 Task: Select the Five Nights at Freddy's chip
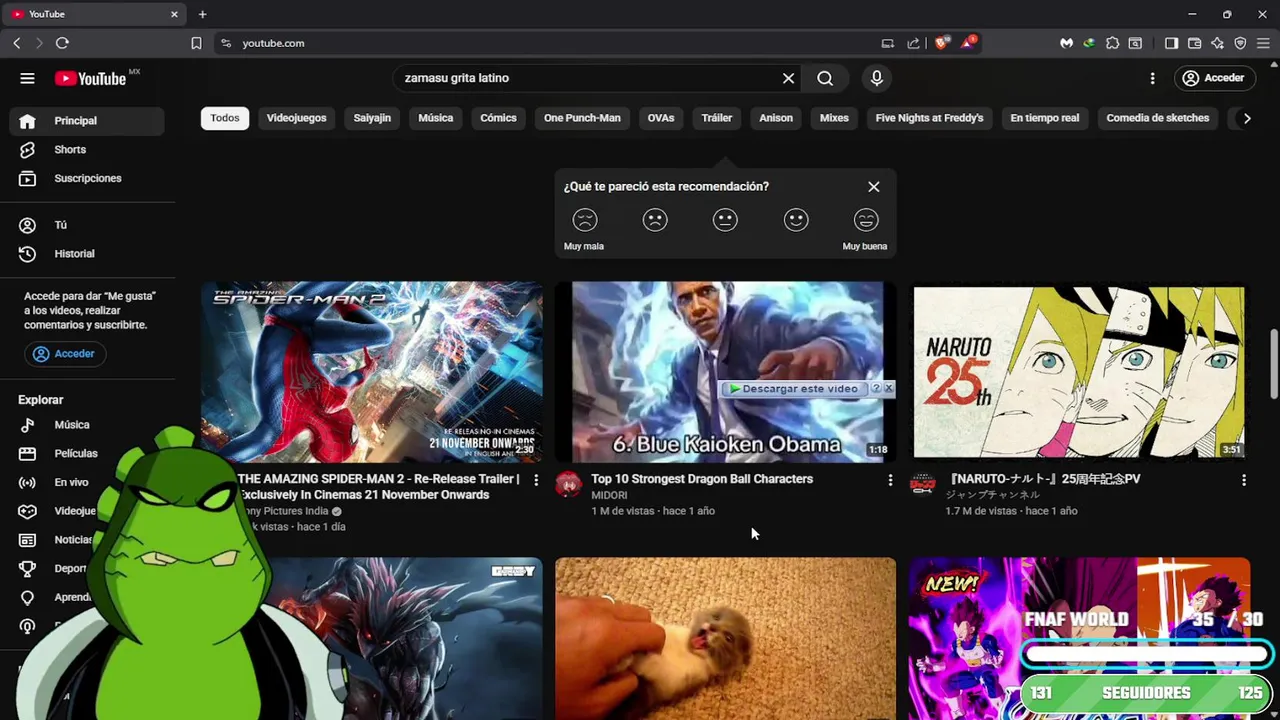929,118
